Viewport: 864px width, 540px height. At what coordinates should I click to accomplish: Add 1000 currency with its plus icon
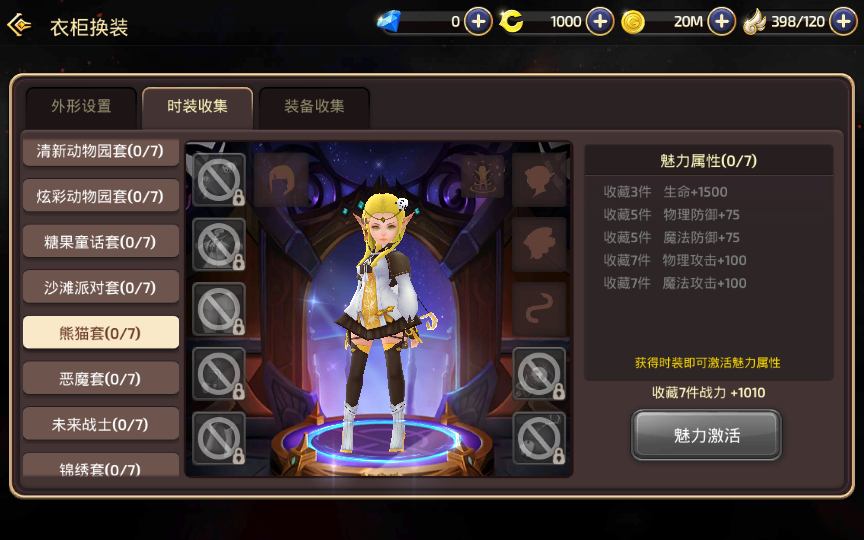tap(600, 21)
